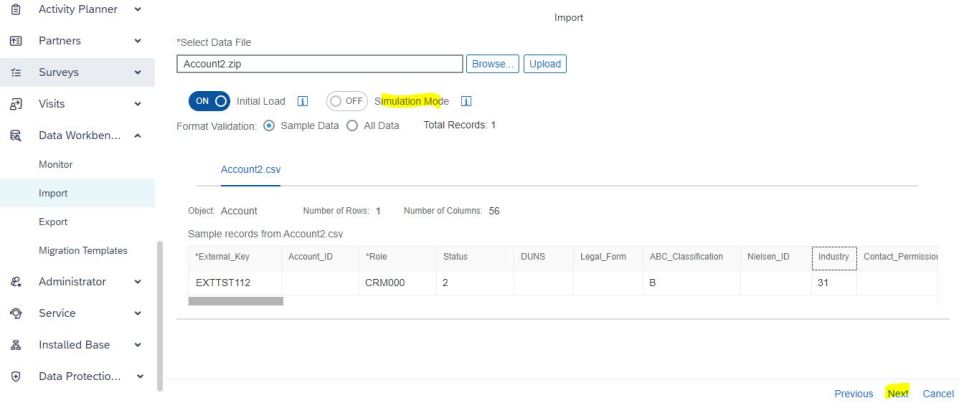This screenshot has height=403, width=959.
Task: Expand the Service menu chevron
Action: point(137,313)
